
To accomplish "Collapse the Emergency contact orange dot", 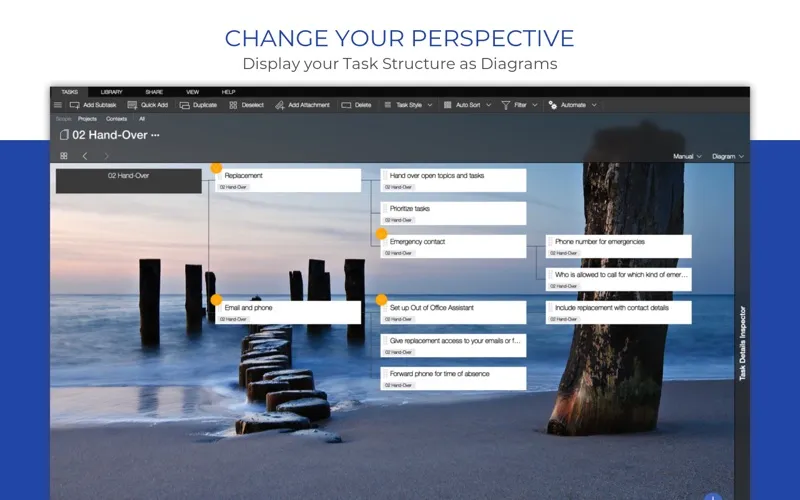I will click(x=382, y=234).
